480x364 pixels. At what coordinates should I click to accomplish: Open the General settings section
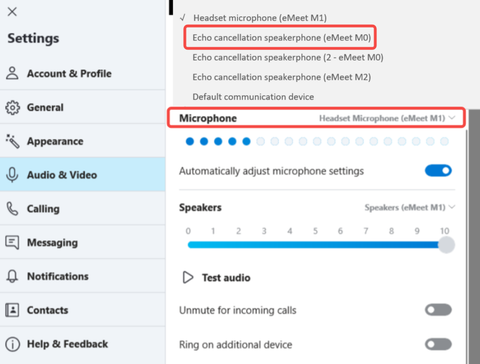(x=83, y=107)
